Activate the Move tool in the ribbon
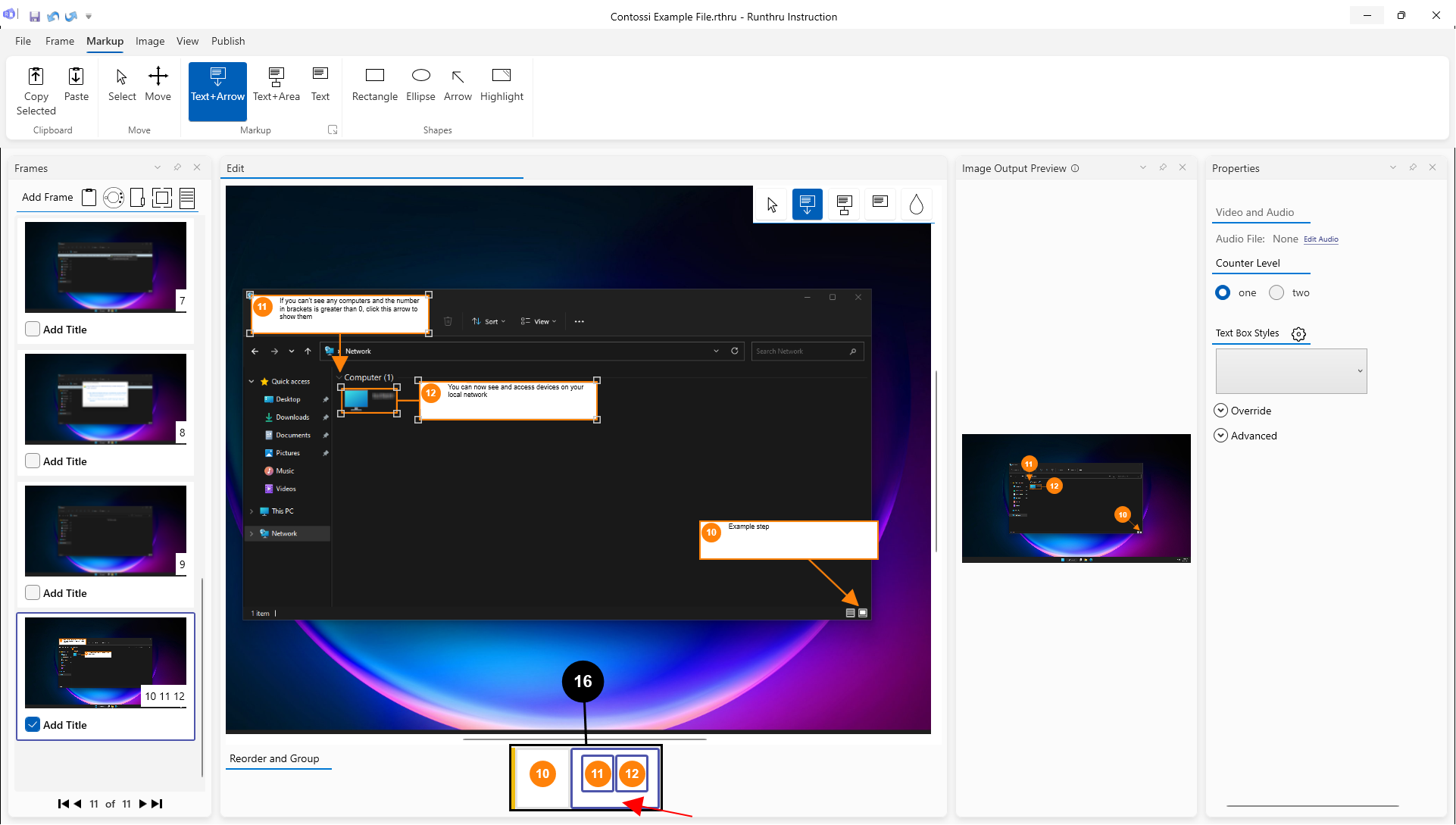The height and width of the screenshot is (825, 1456). [x=158, y=83]
